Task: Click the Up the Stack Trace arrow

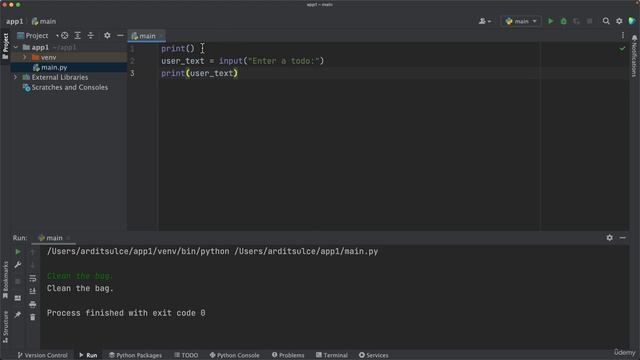Action: [x=33, y=252]
